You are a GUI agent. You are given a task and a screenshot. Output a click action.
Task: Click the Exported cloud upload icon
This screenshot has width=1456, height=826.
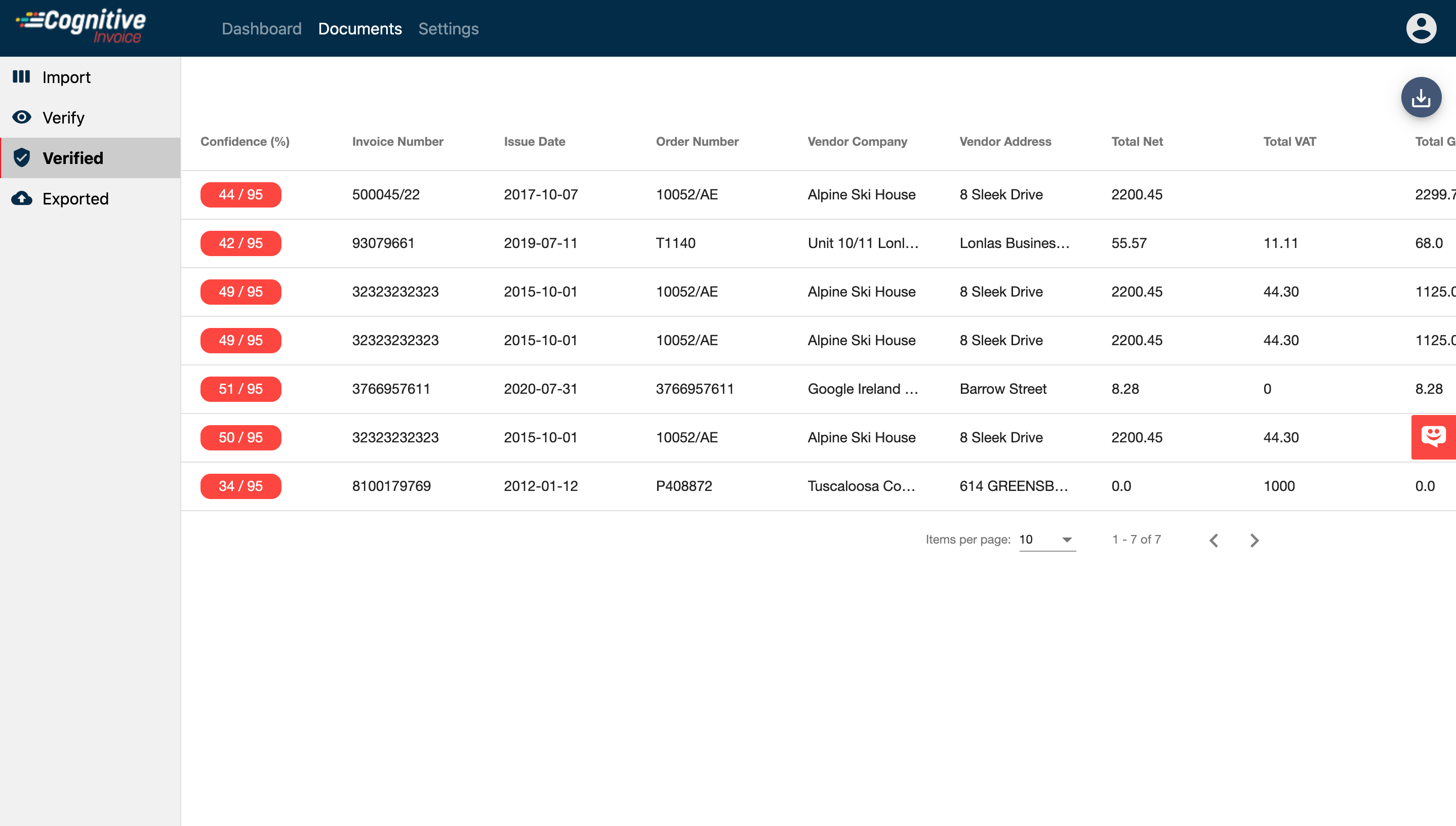point(22,198)
